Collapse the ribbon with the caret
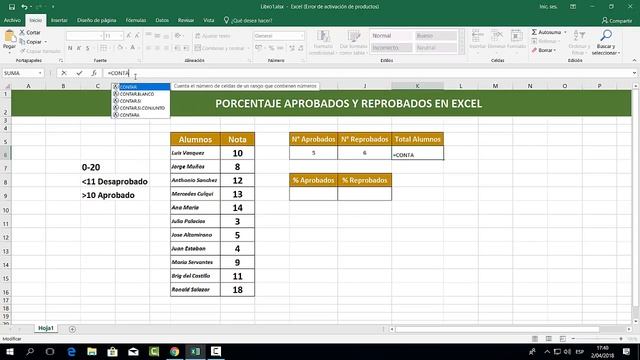This screenshot has width=640, height=360. tap(634, 60)
